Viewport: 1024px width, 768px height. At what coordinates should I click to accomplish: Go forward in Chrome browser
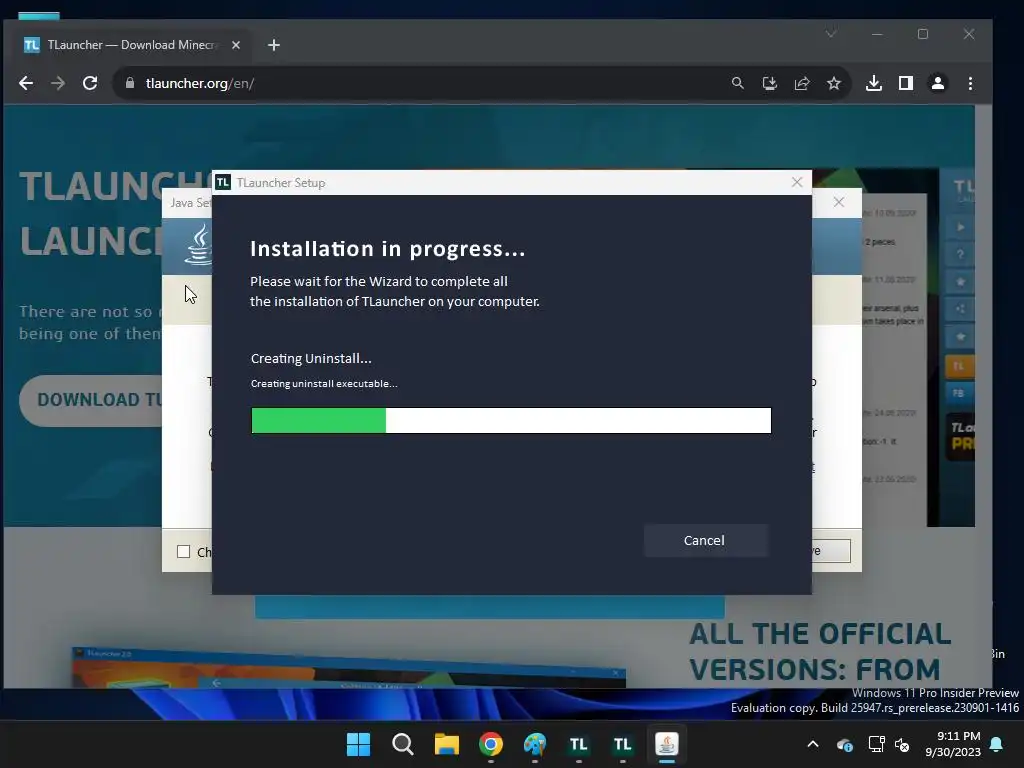tap(58, 83)
